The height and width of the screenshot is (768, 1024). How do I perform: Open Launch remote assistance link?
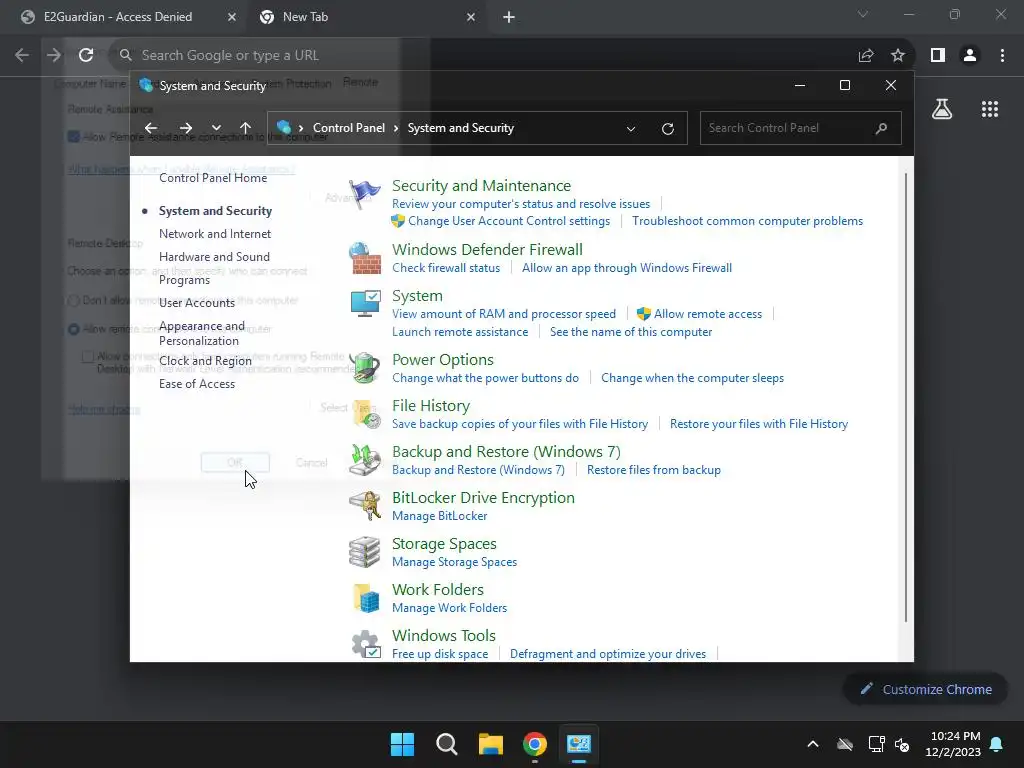[460, 332]
